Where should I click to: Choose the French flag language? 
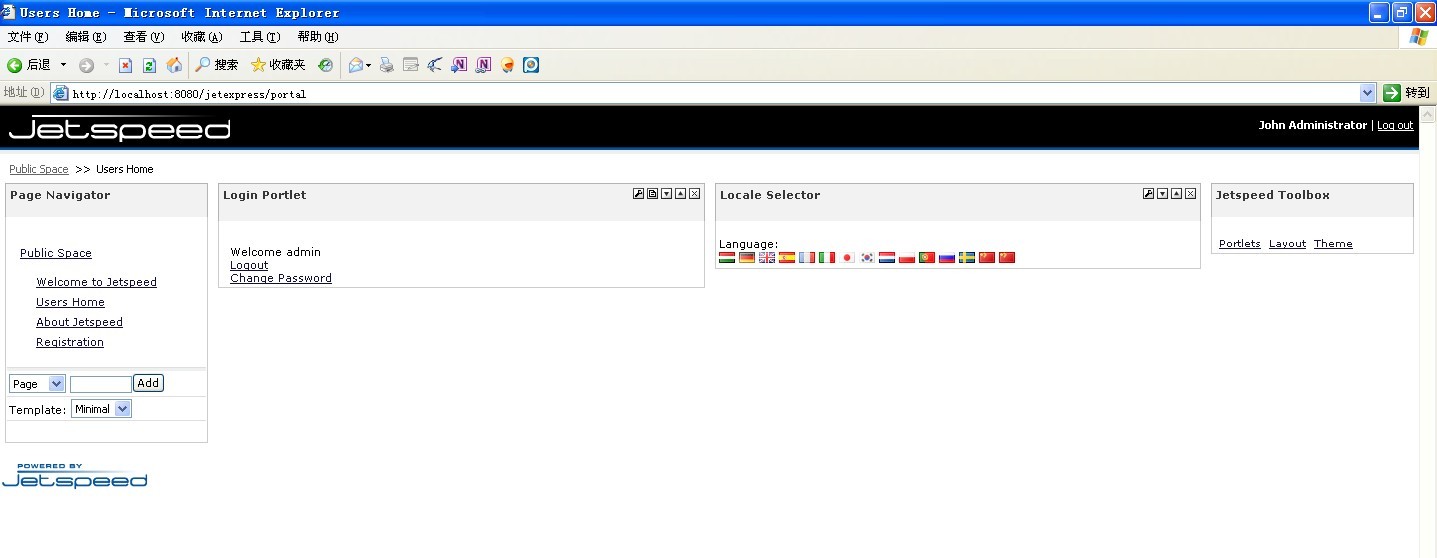click(807, 258)
